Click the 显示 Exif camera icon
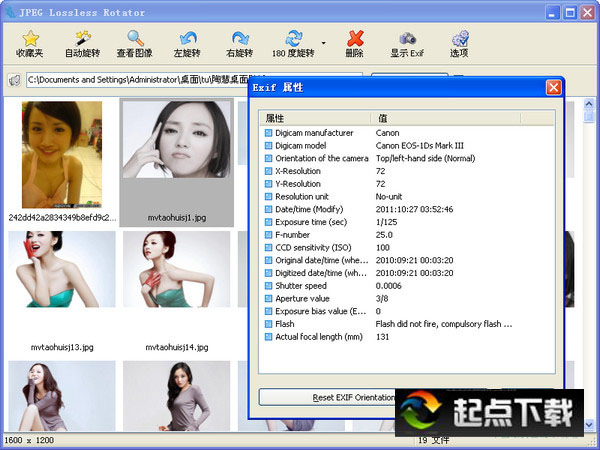600x450 pixels. pyautogui.click(x=406, y=43)
